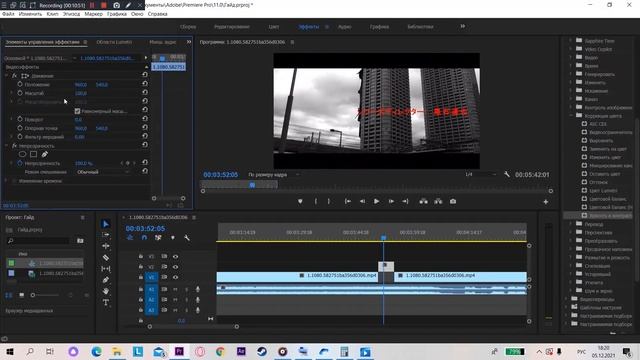Click the Extract button in program monitor
This screenshot has width=640, height=360.
(438, 201)
